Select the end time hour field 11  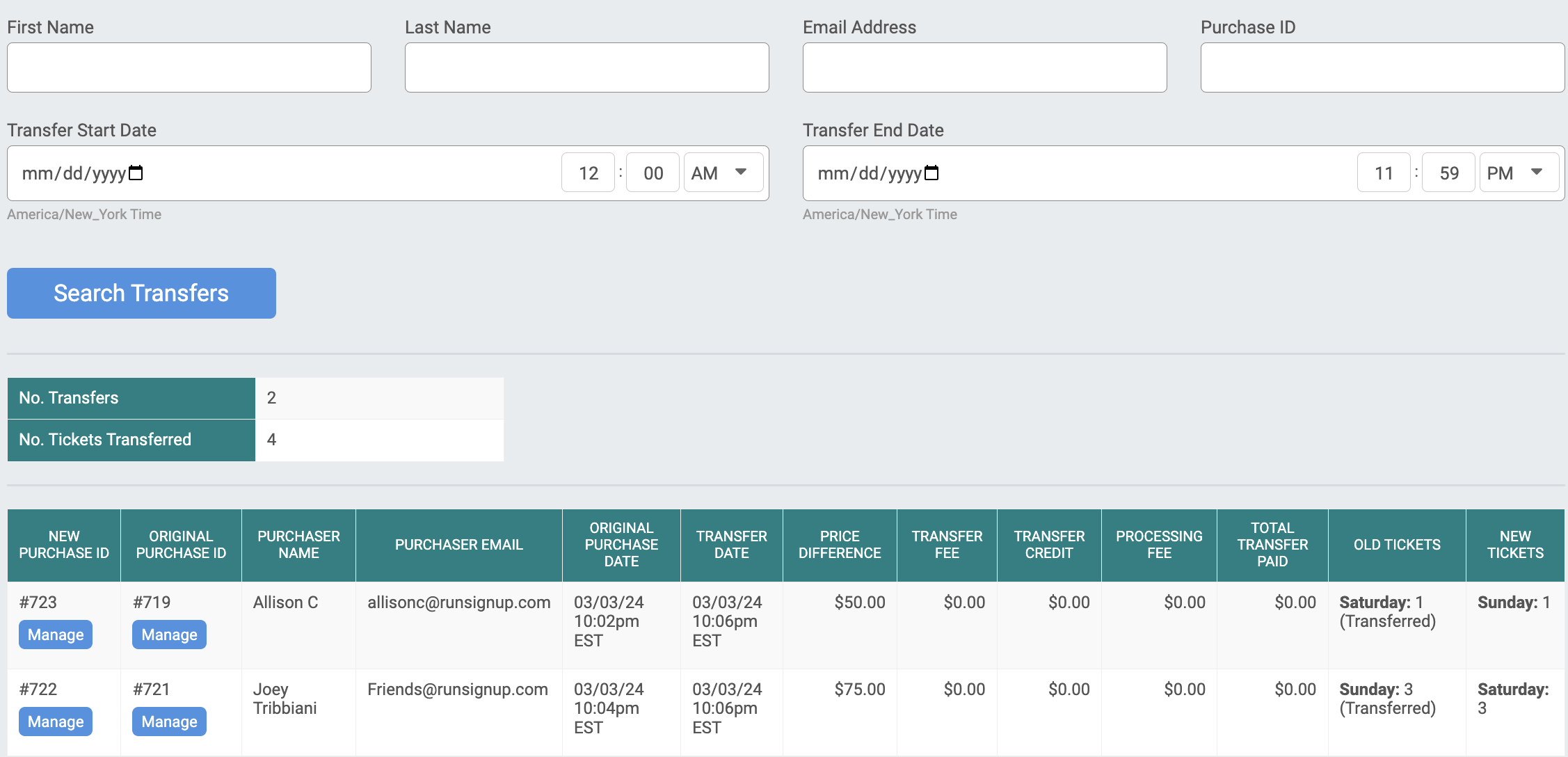coord(1383,173)
